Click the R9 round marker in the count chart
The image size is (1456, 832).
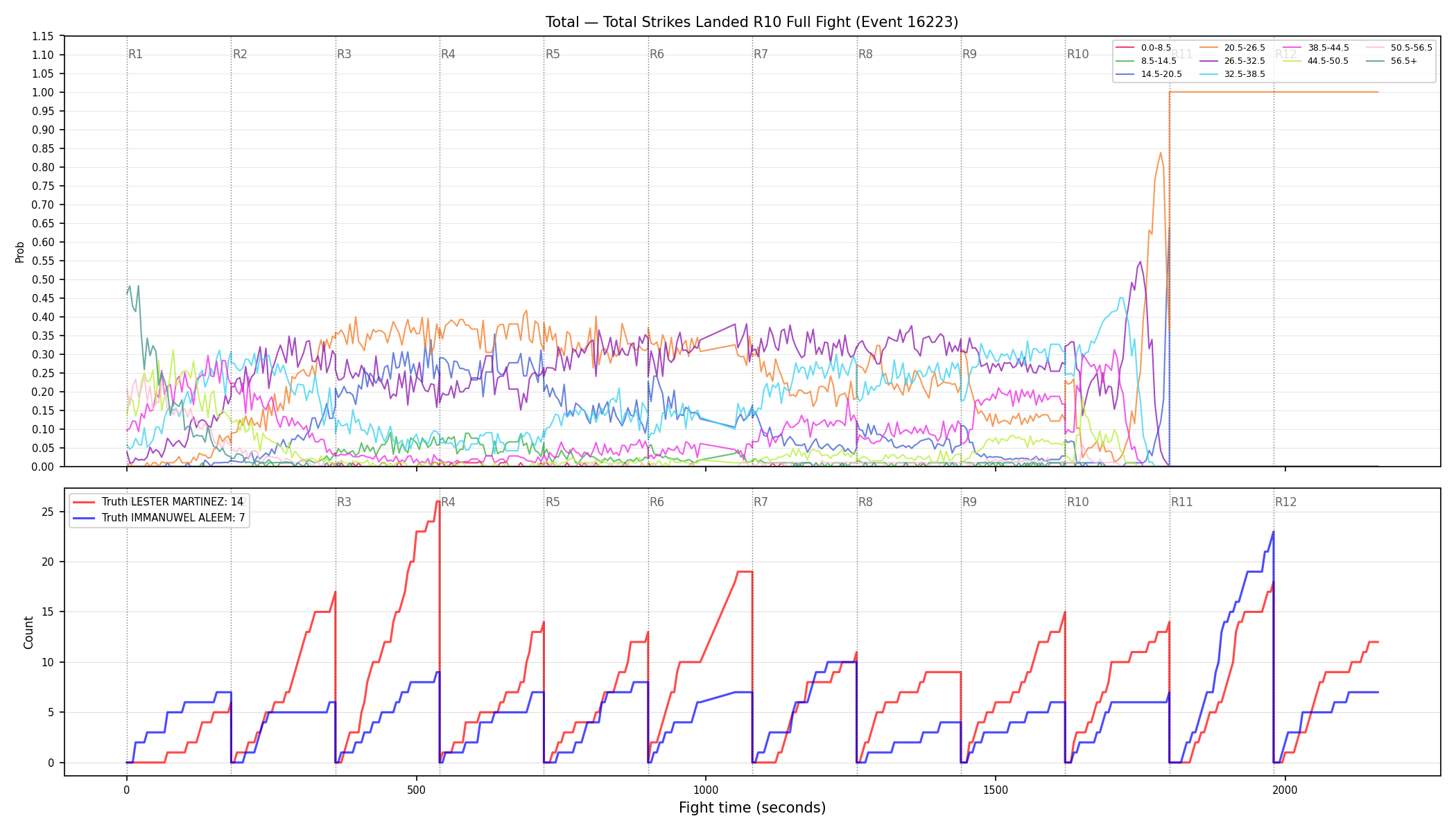pos(969,502)
